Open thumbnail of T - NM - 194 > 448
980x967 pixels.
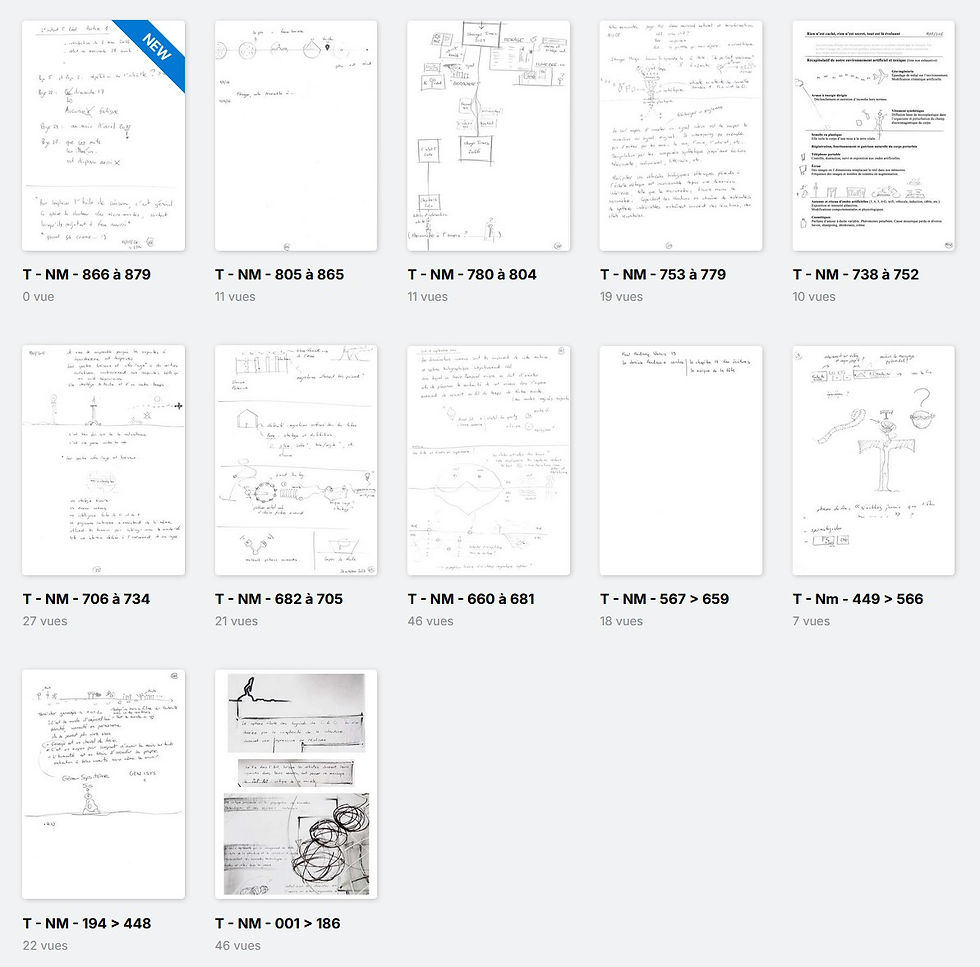click(x=104, y=784)
